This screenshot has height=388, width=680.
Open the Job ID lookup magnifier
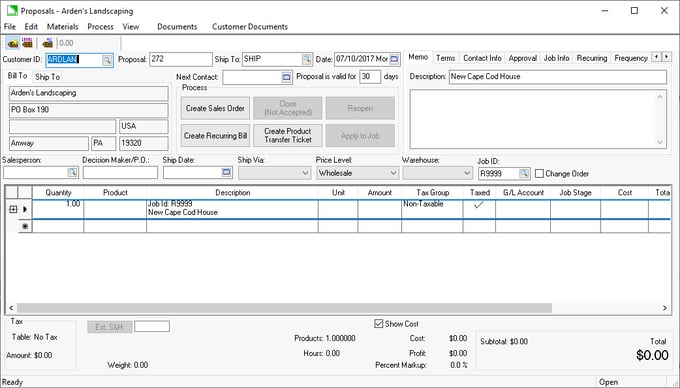pyautogui.click(x=524, y=173)
